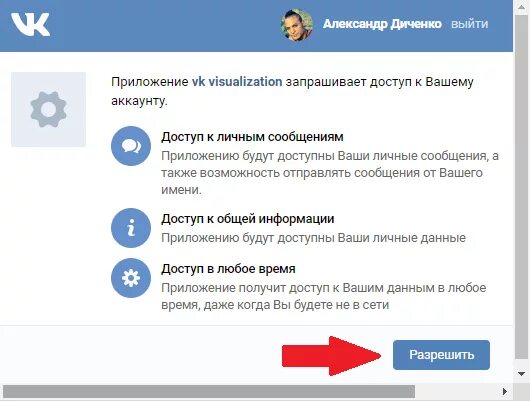Viewport: 530px width, 403px height.
Task: Click the Доступ в любое время heading
Action: (x=228, y=269)
